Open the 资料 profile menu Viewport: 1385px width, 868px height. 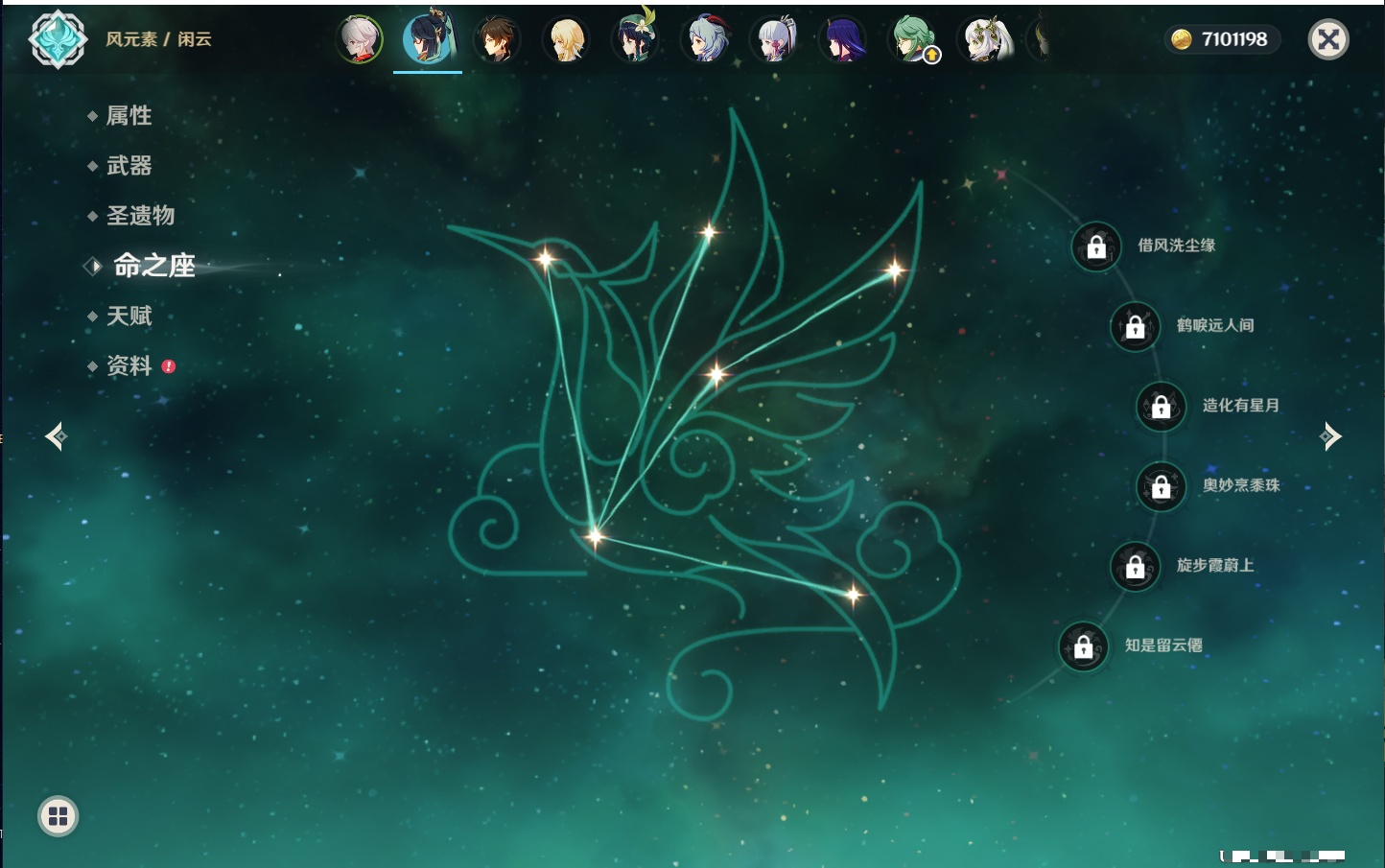(129, 365)
